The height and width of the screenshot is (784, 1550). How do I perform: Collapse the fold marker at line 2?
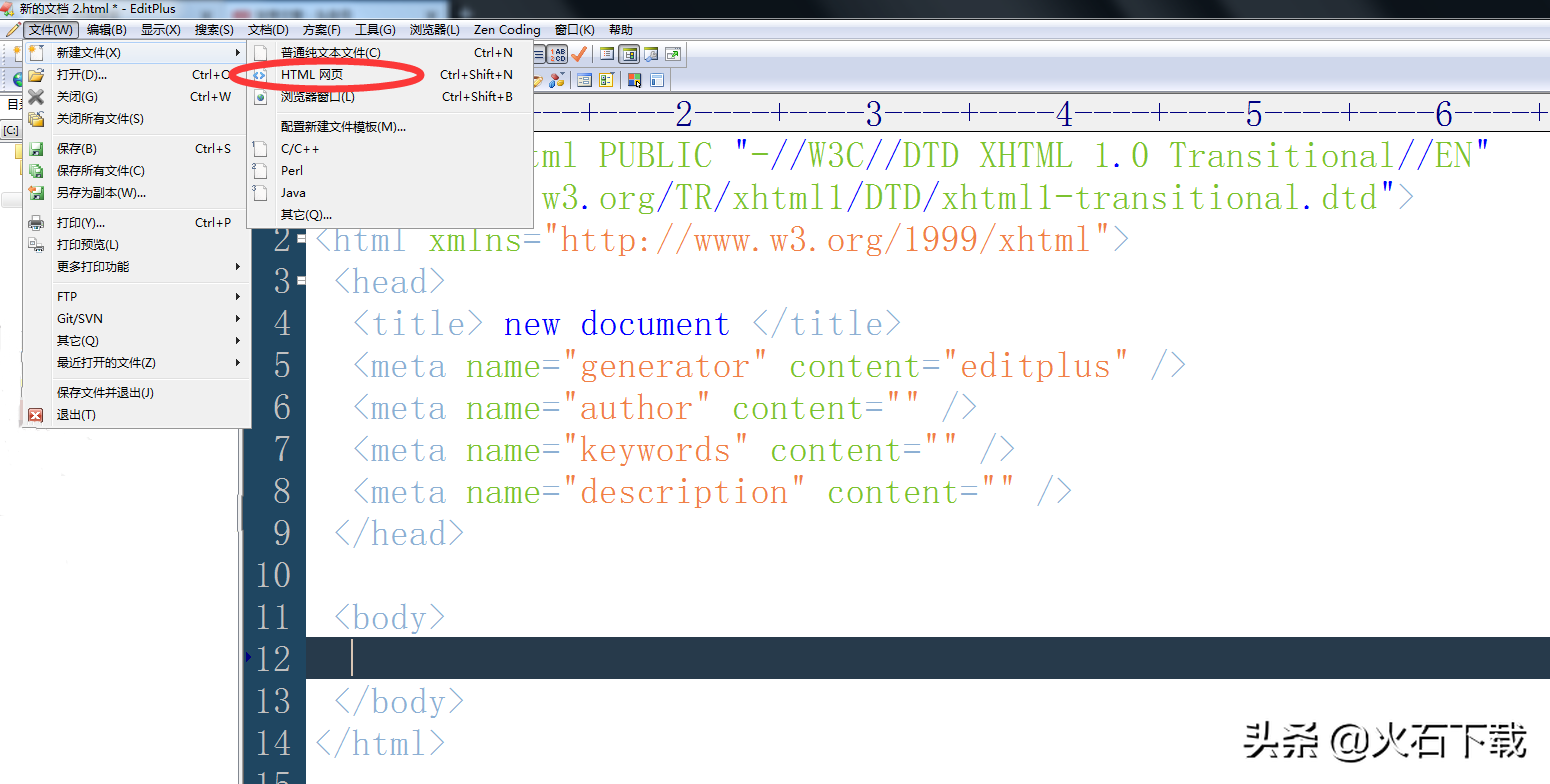[x=300, y=239]
